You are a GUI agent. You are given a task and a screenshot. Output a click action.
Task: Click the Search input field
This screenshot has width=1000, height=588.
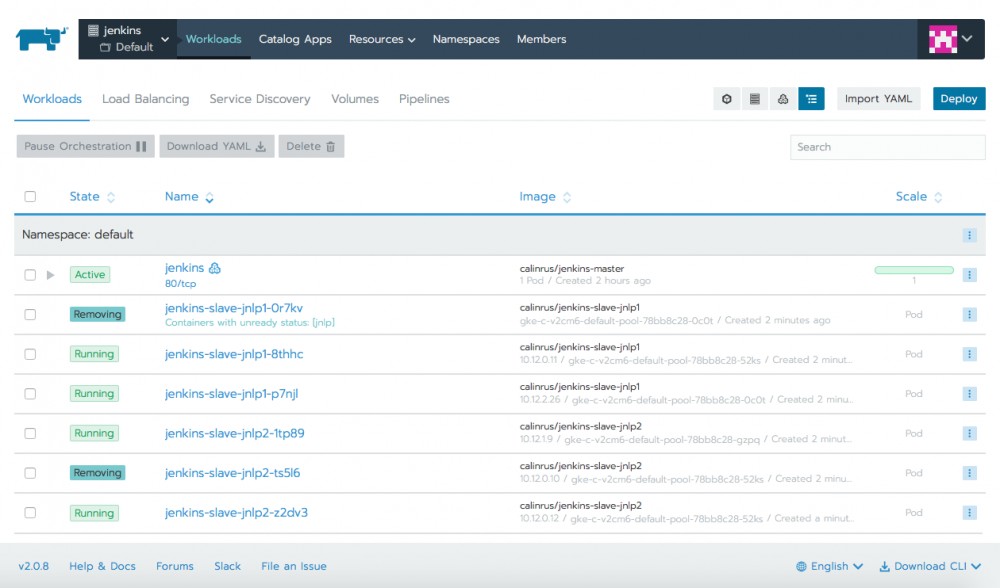pos(887,147)
